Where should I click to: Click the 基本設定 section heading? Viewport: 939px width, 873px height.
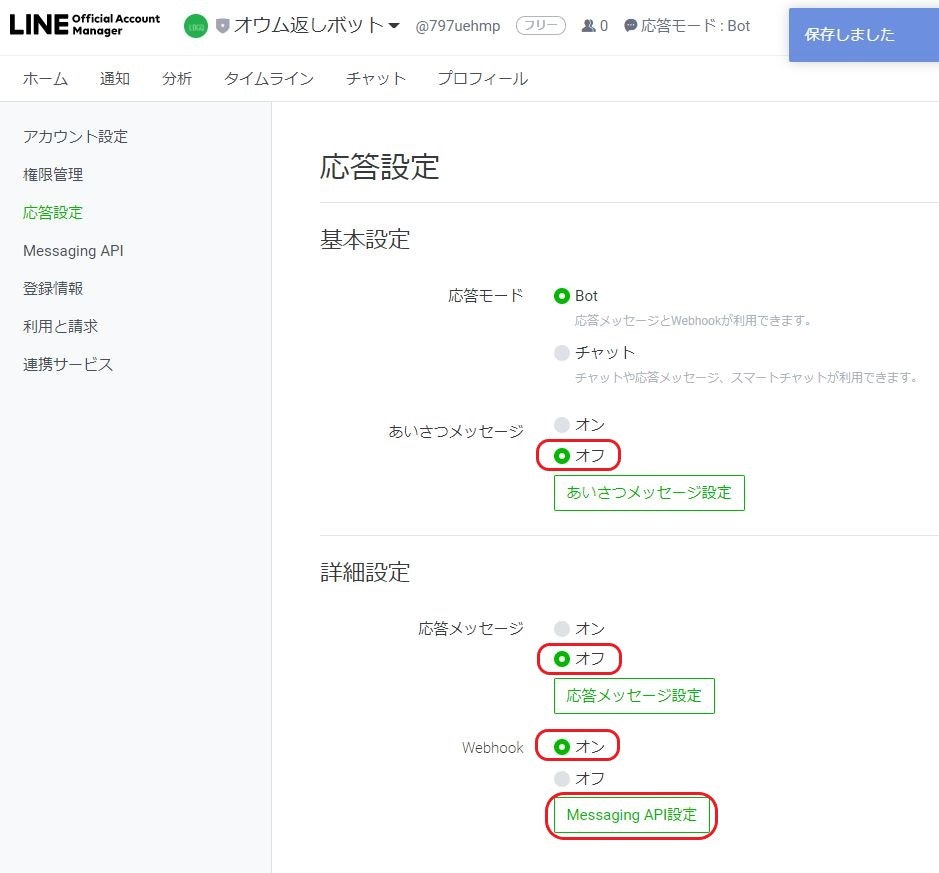[x=365, y=240]
